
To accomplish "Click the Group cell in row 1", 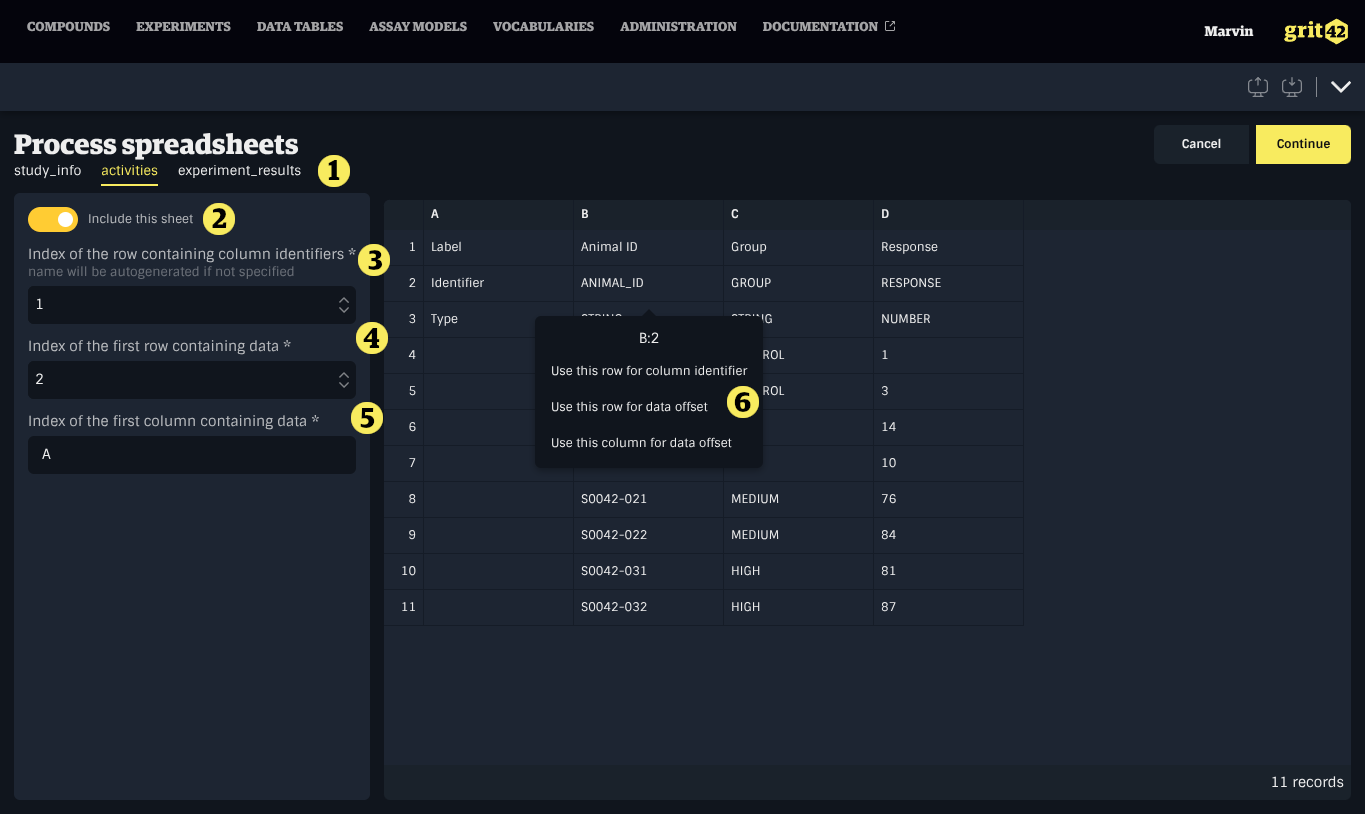I will pyautogui.click(x=799, y=247).
